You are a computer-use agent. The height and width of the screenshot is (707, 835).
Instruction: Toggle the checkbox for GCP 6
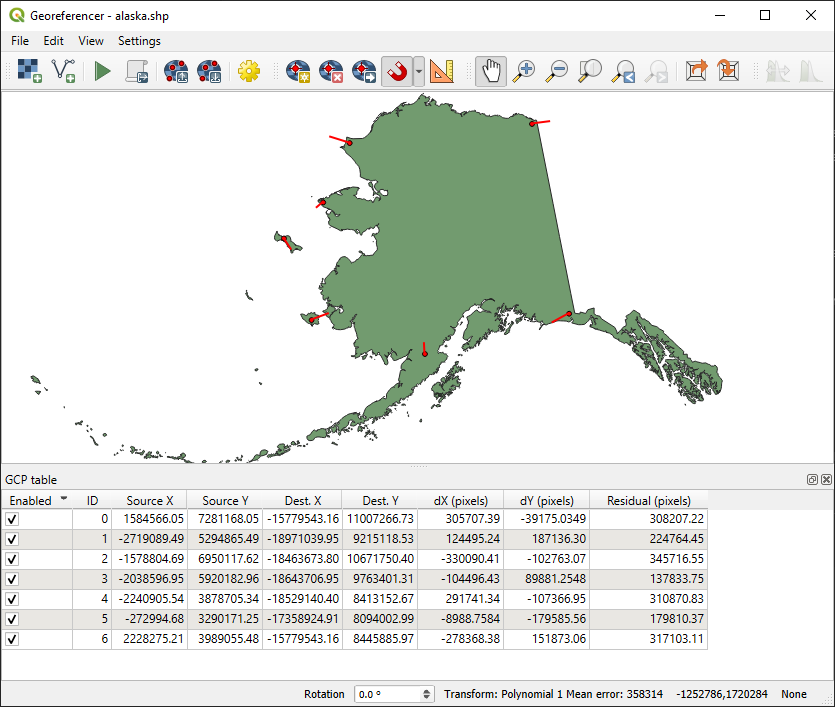click(x=11, y=641)
